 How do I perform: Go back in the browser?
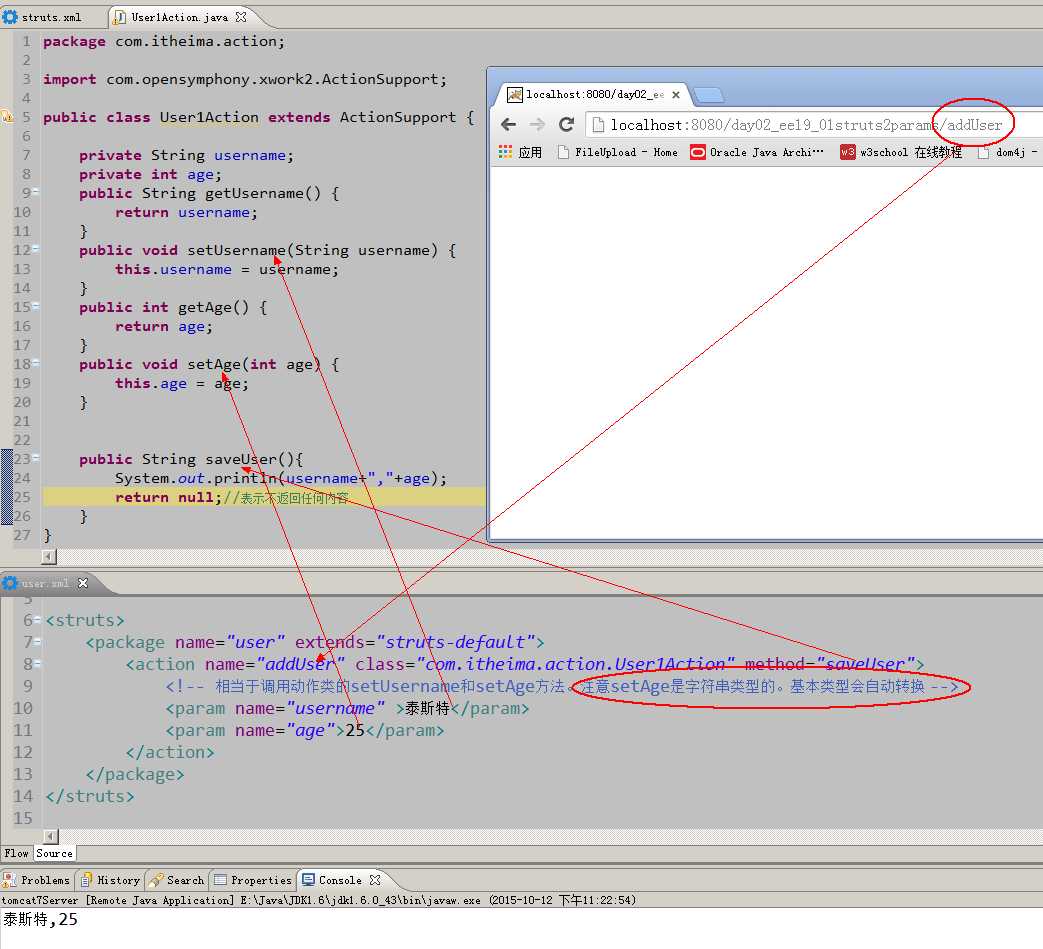508,124
